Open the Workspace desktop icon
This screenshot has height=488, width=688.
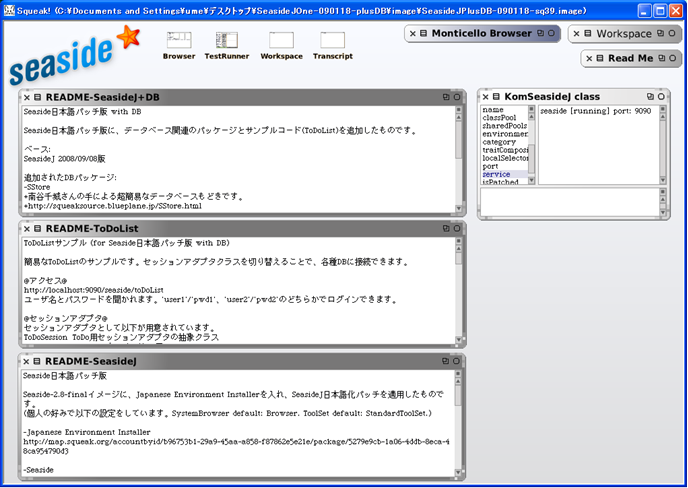pyautogui.click(x=281, y=45)
